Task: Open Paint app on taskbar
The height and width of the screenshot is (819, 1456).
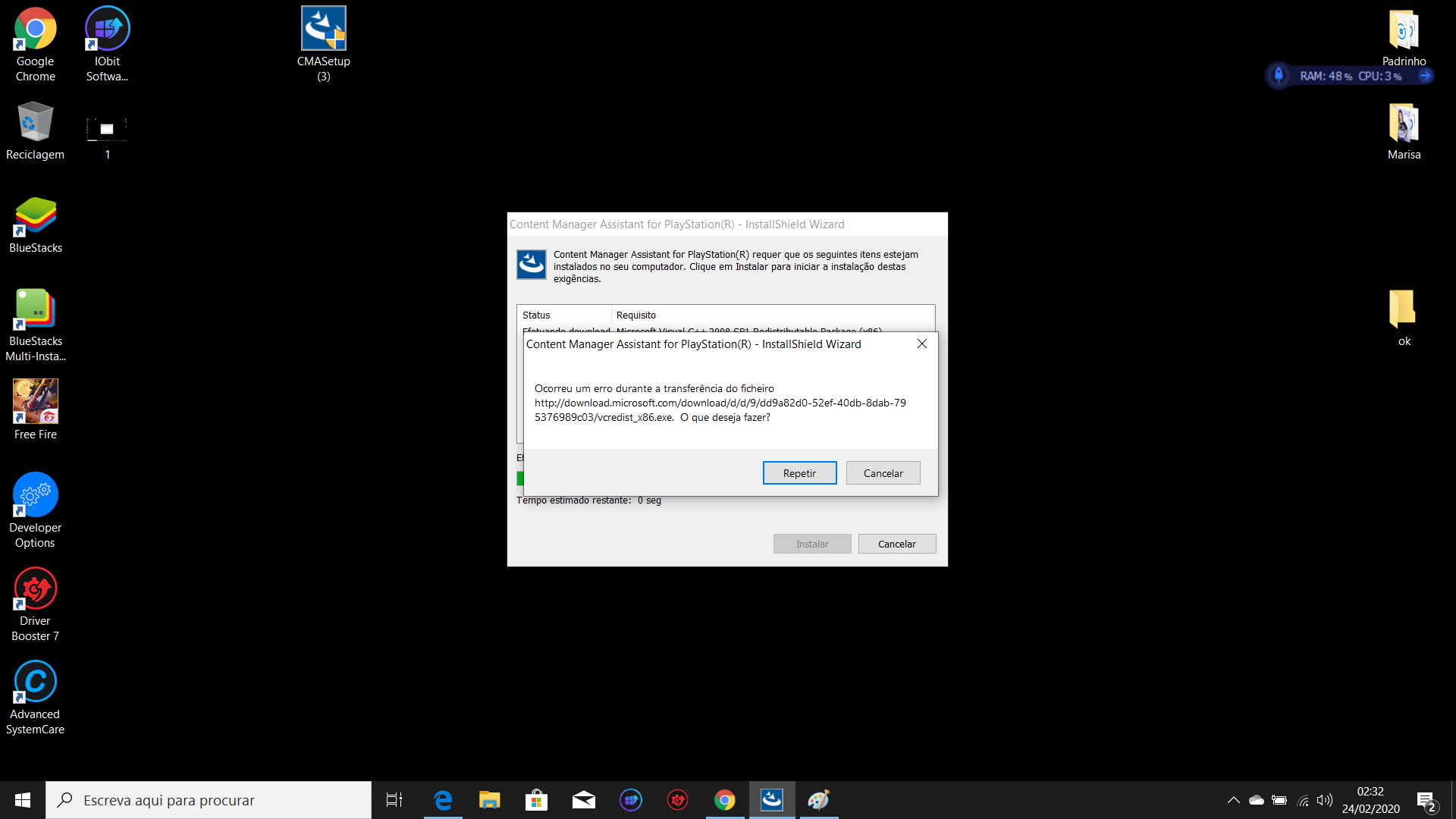Action: (819, 800)
